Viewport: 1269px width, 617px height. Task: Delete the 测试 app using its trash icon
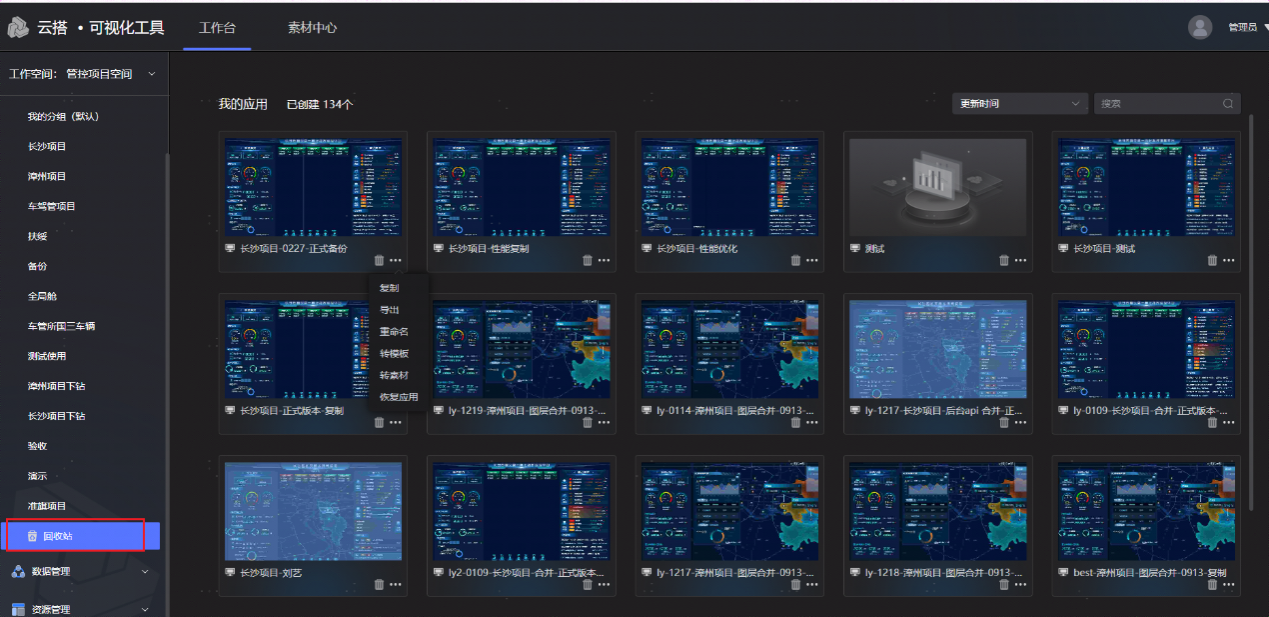click(x=1003, y=261)
